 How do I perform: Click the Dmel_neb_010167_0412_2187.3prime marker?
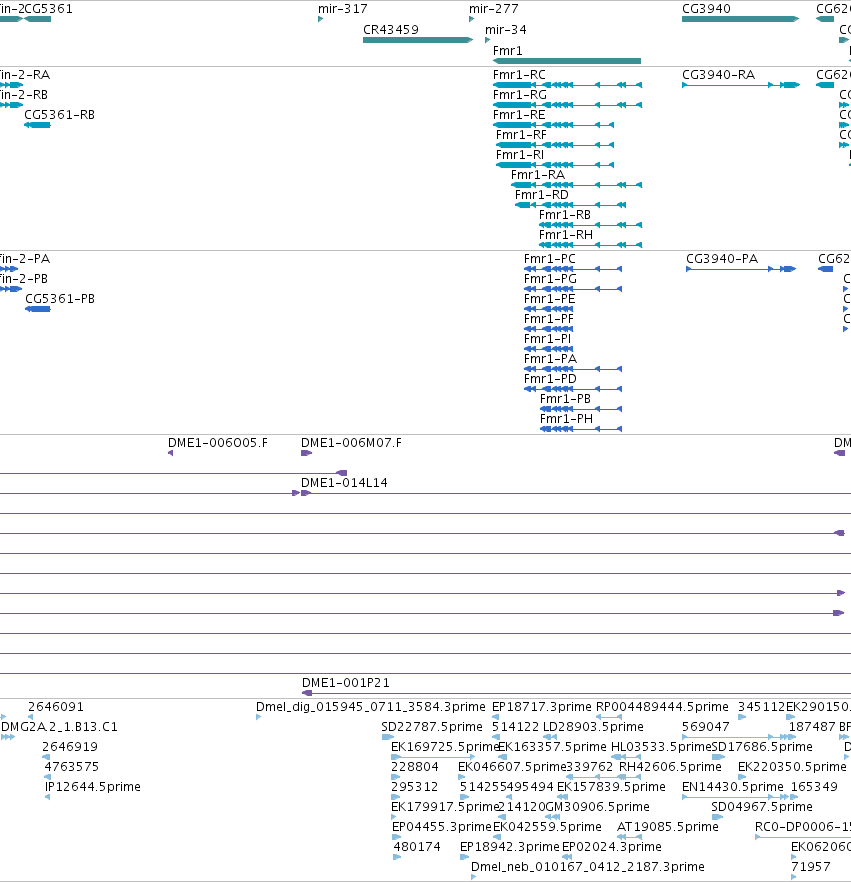(474, 877)
